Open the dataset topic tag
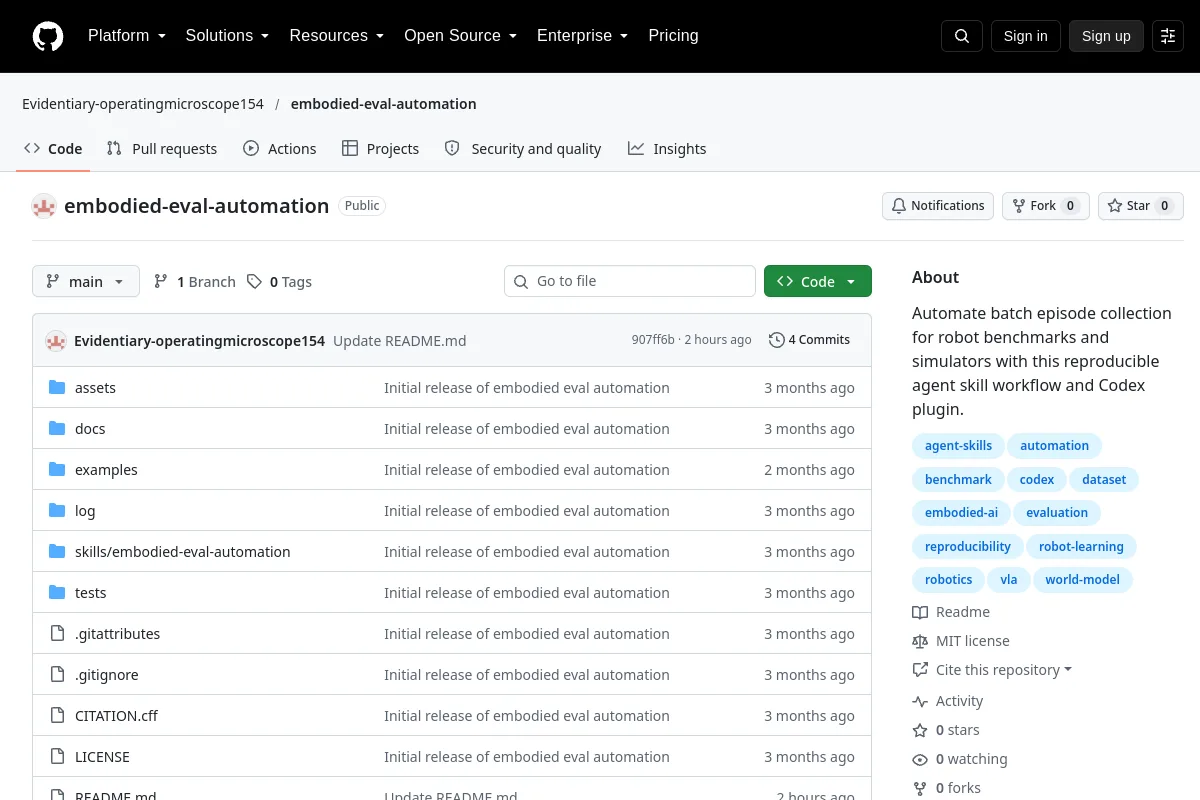 click(x=1104, y=480)
